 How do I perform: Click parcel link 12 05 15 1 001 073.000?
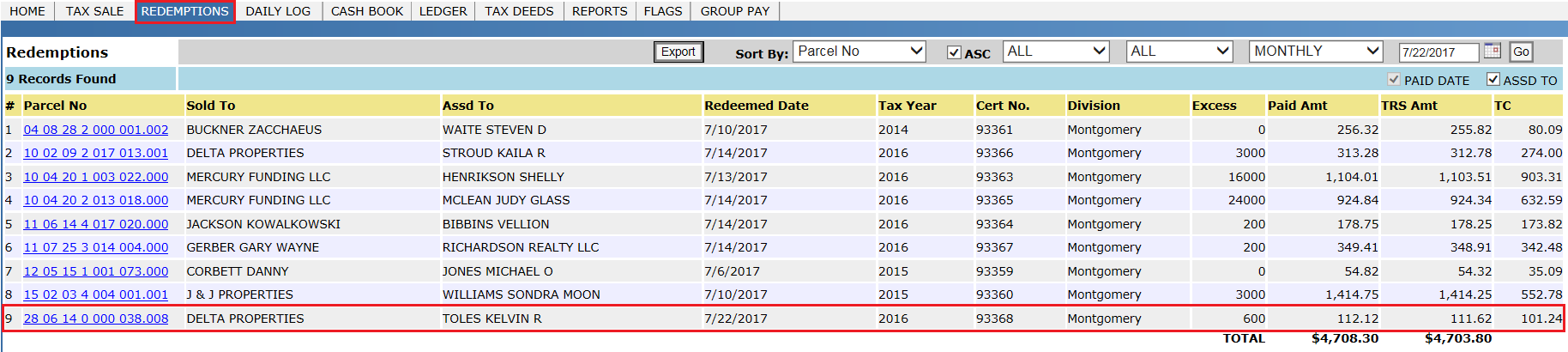pos(96,271)
